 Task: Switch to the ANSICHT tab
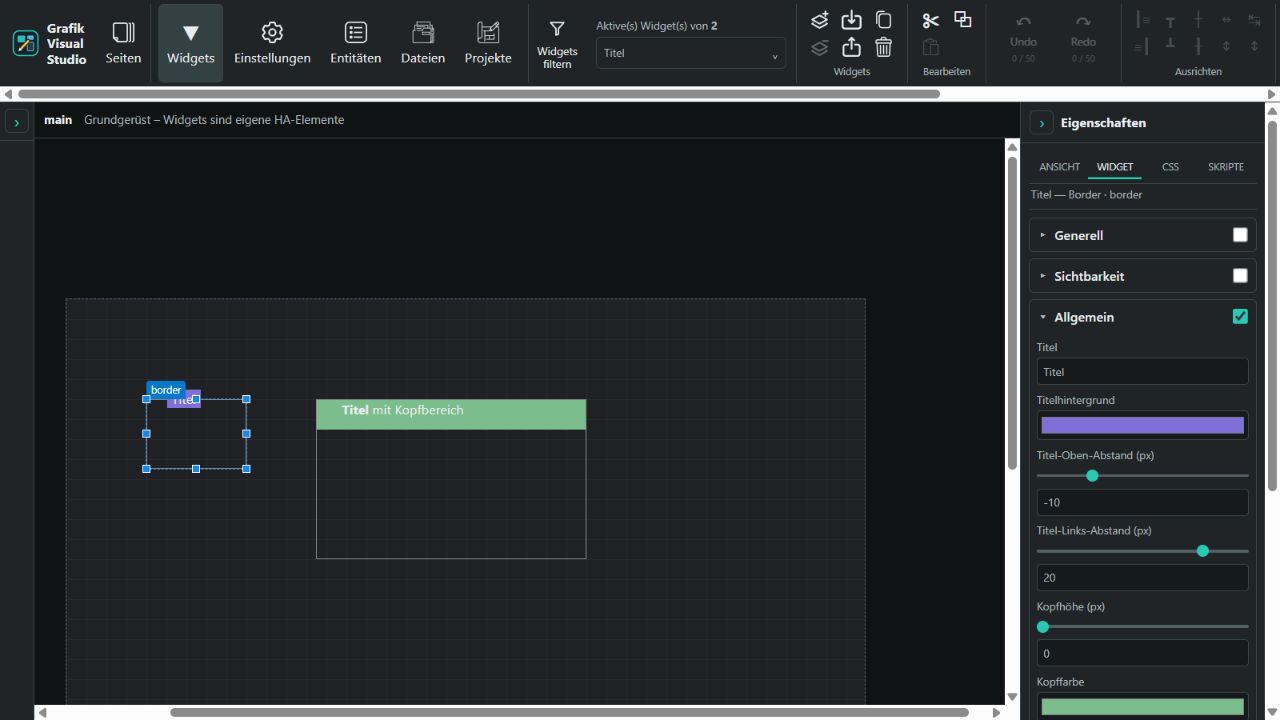(x=1059, y=167)
